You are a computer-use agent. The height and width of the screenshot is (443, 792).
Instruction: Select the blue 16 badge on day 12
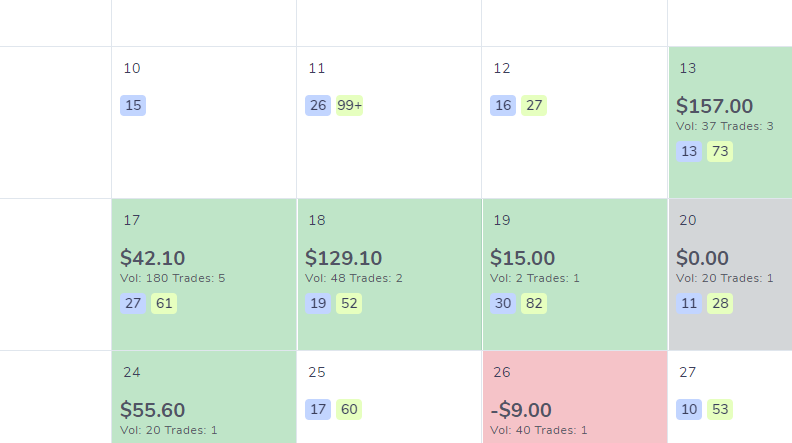pos(503,106)
